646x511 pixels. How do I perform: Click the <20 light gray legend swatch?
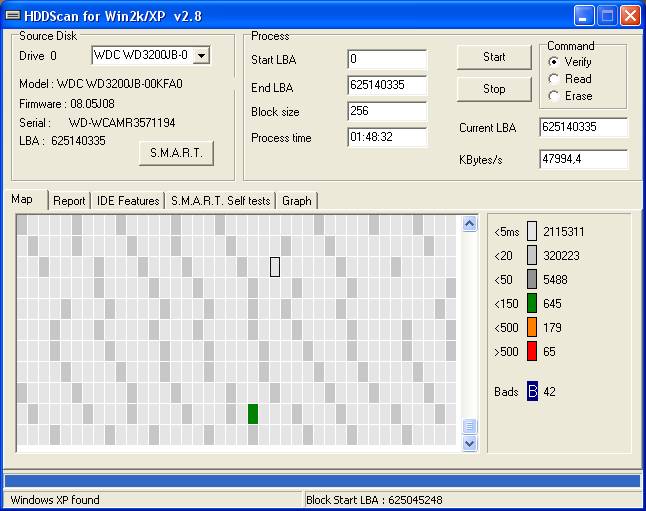point(532,255)
